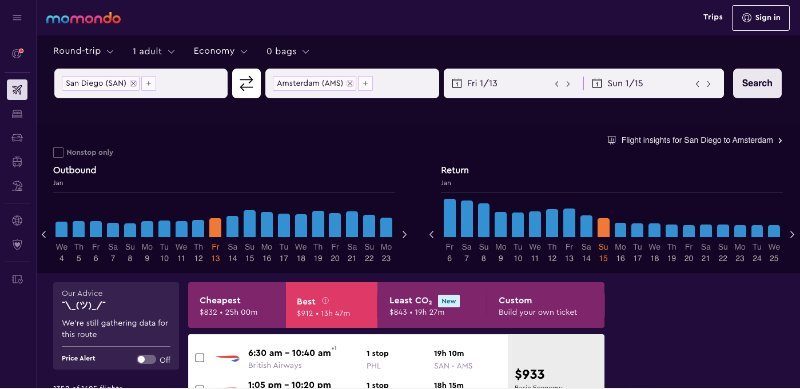
Task: Enable the Nonstop only checkbox
Action: coord(59,152)
